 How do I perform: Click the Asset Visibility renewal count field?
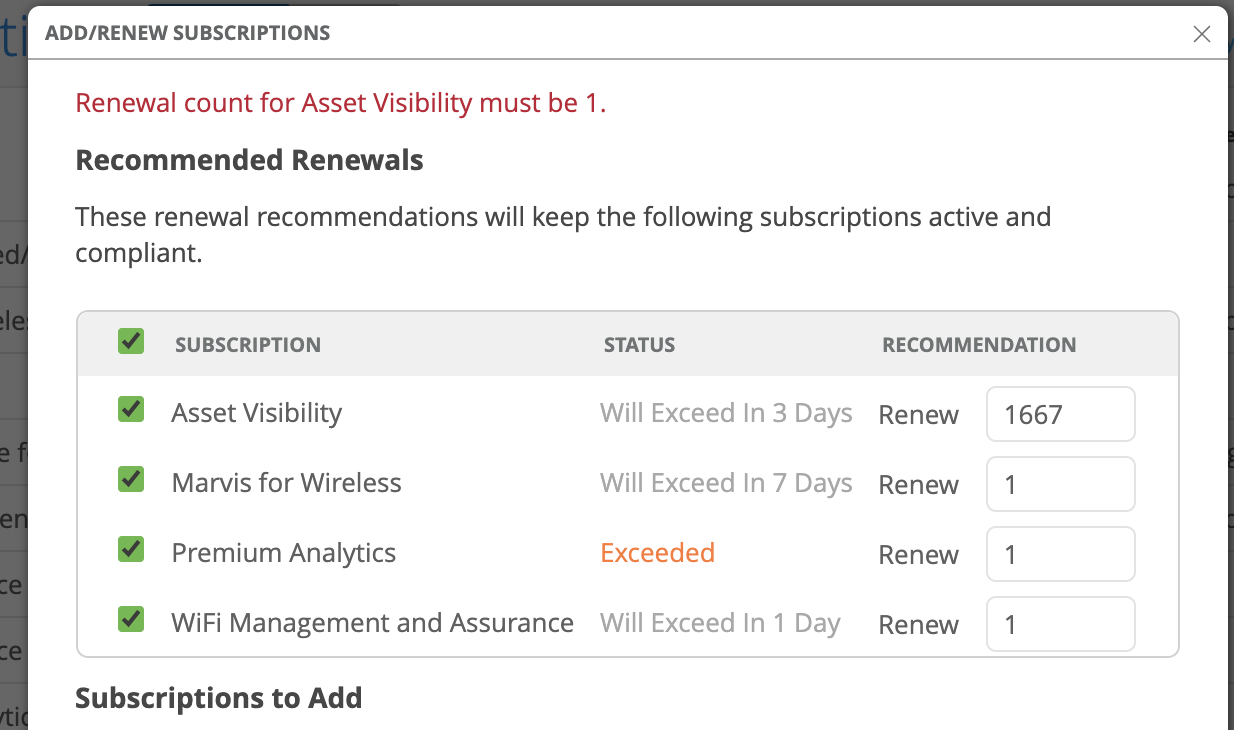tap(1060, 414)
